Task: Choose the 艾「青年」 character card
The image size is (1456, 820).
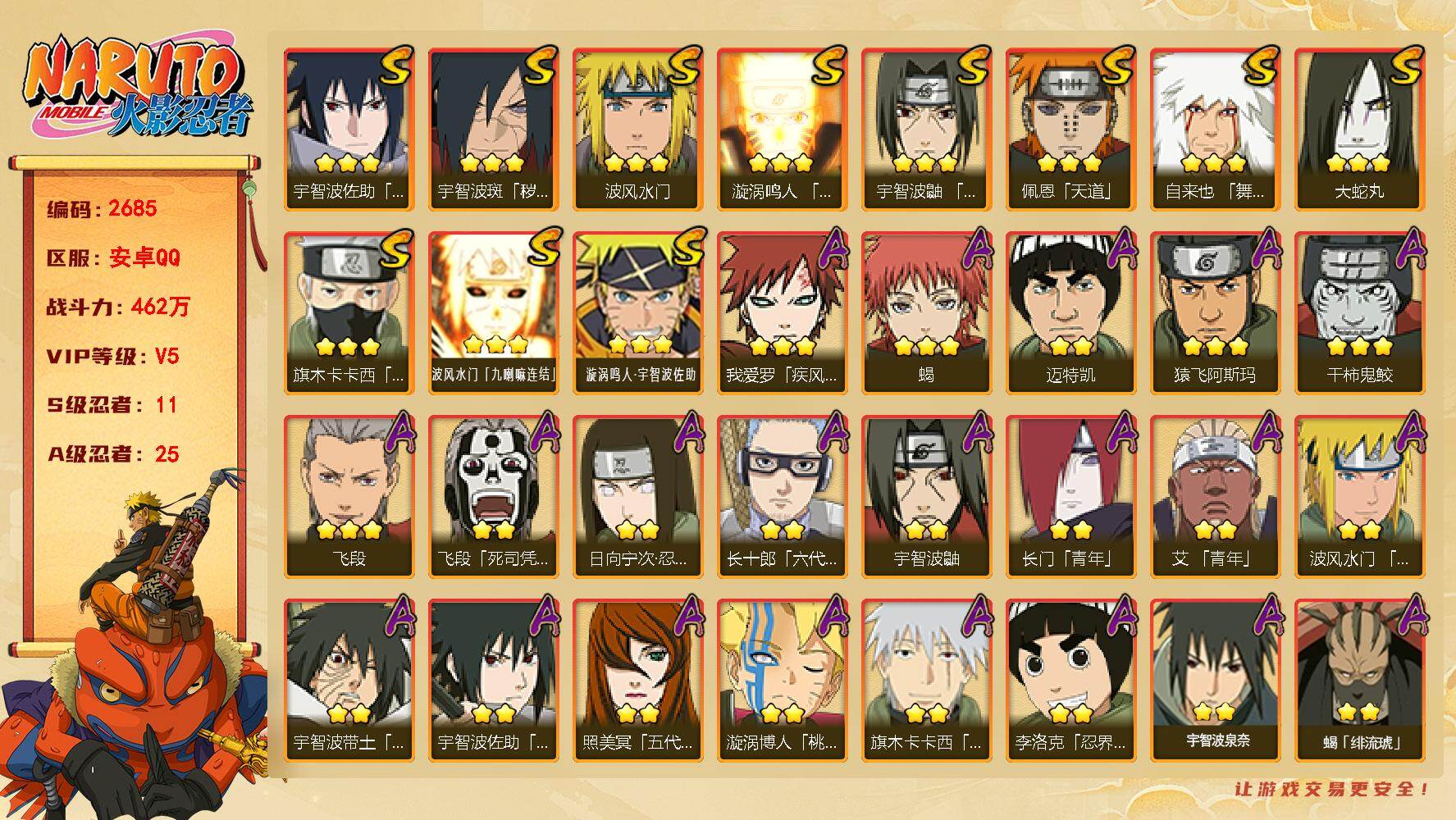Action: [x=1215, y=497]
